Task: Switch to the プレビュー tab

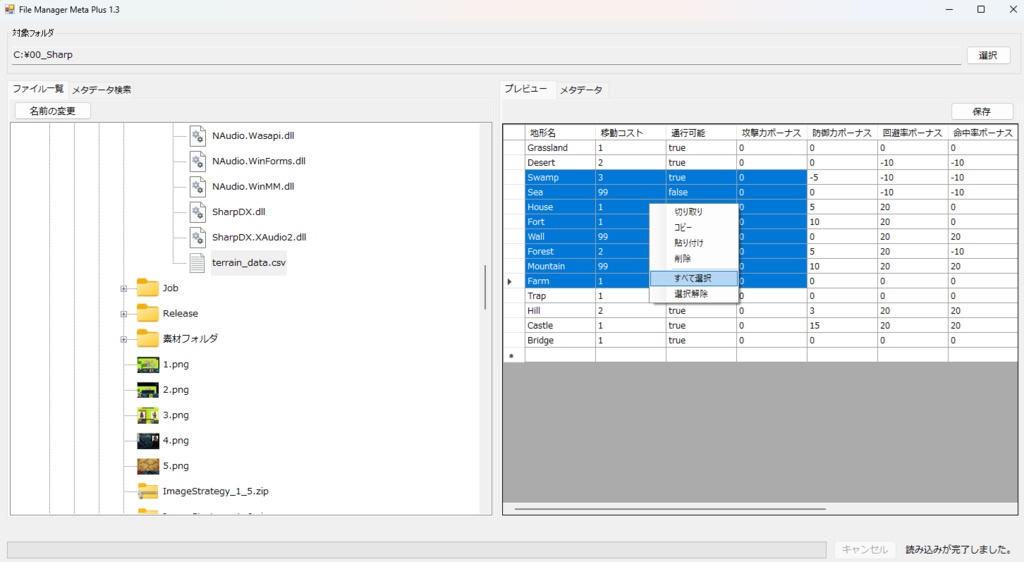Action: point(526,89)
